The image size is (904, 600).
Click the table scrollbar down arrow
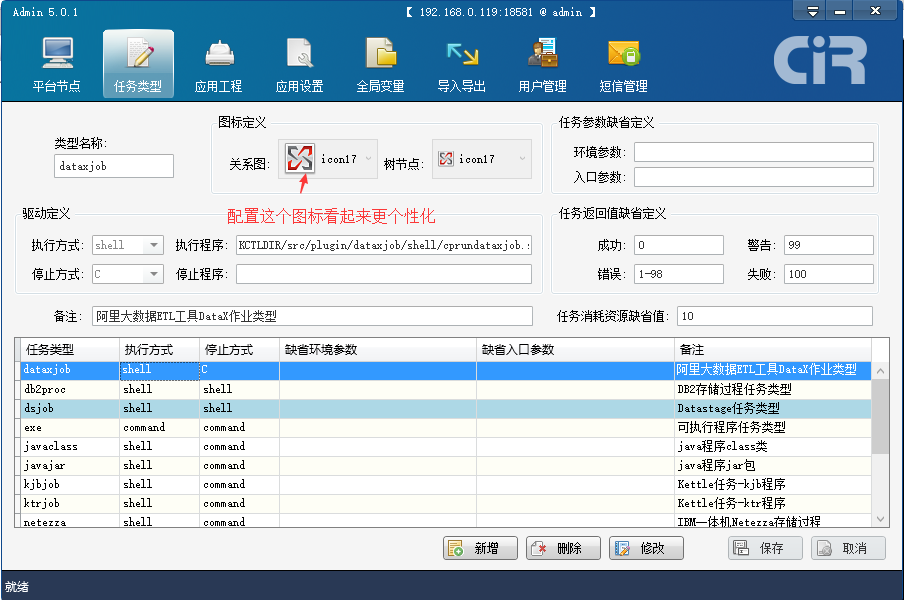tap(880, 519)
